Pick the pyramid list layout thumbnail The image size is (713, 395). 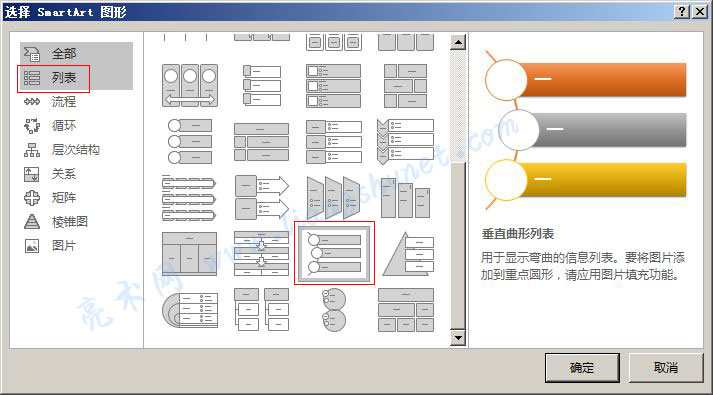pos(407,254)
